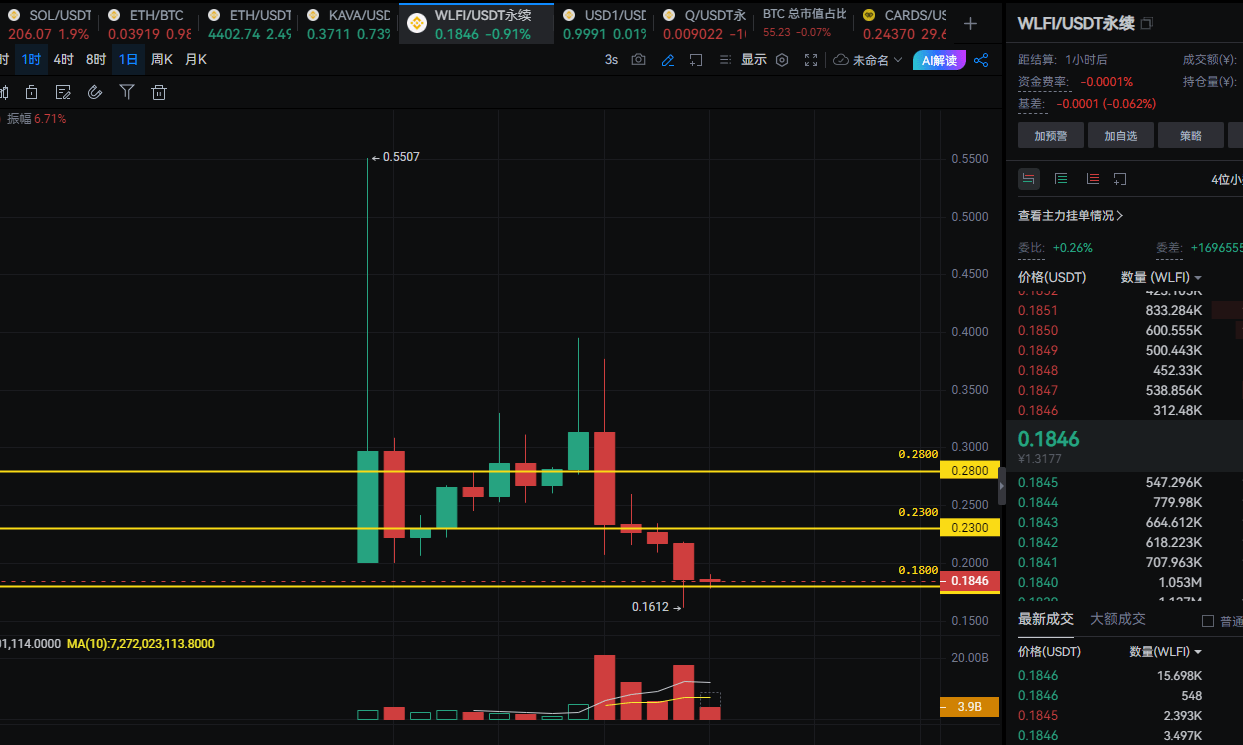Add a new symbol tab with plus
The image size is (1243, 745).
(970, 23)
